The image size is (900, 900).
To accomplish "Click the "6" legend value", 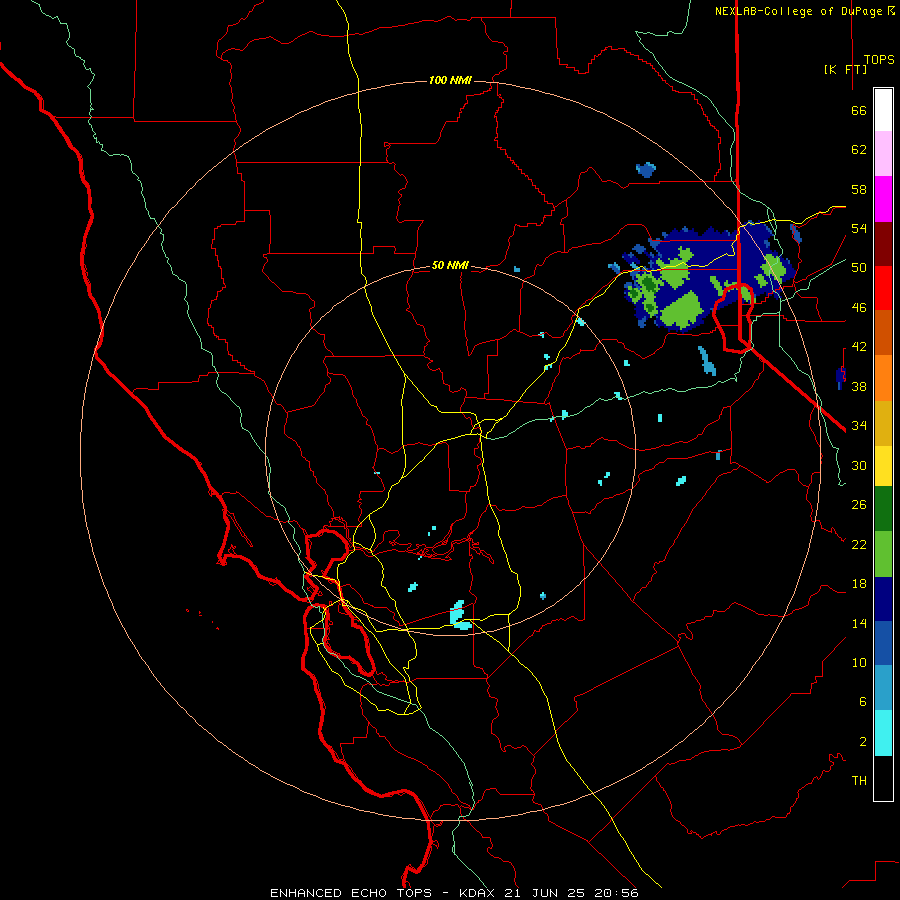I will [x=863, y=702].
